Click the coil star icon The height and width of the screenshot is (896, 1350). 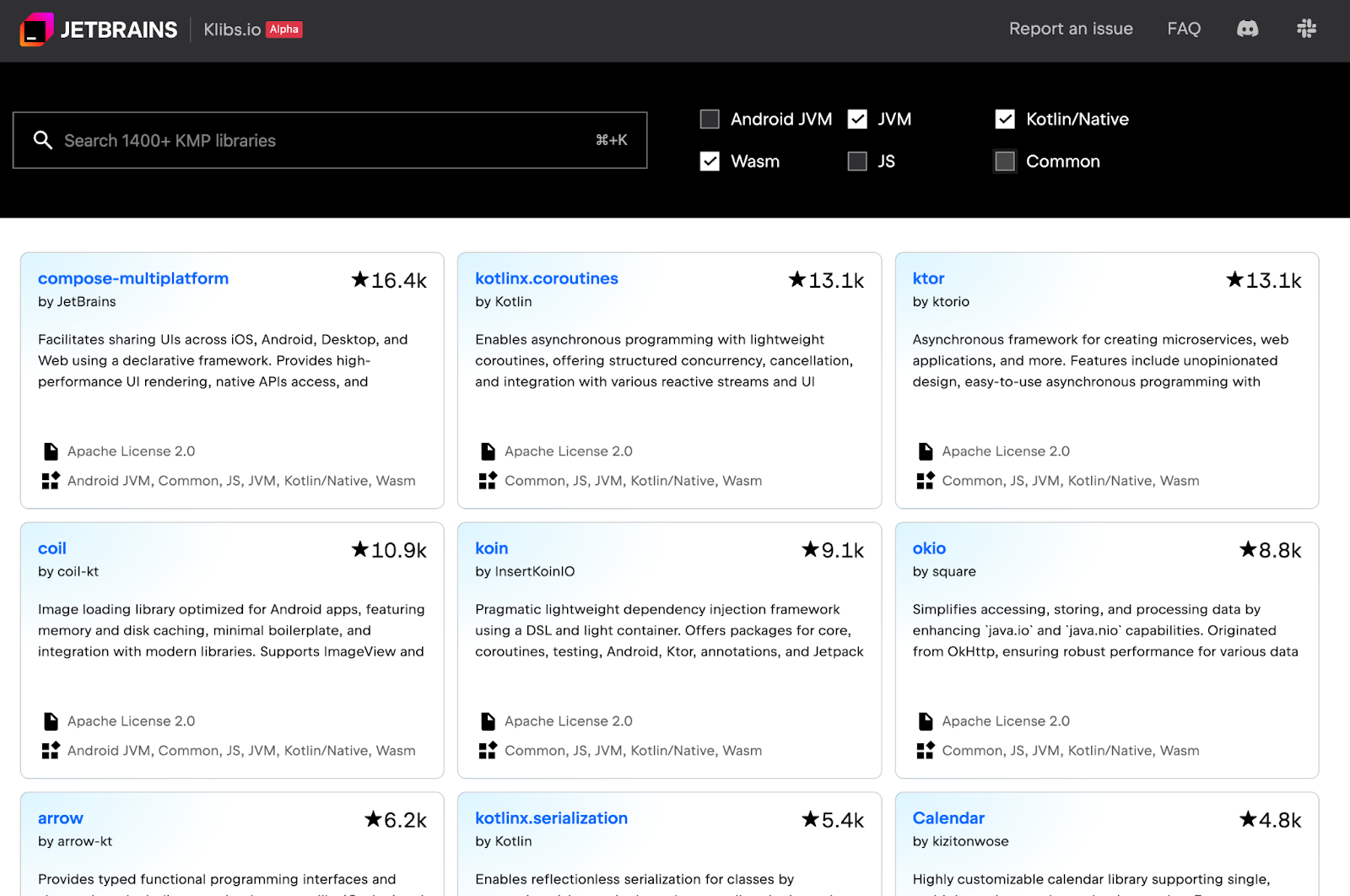point(360,549)
